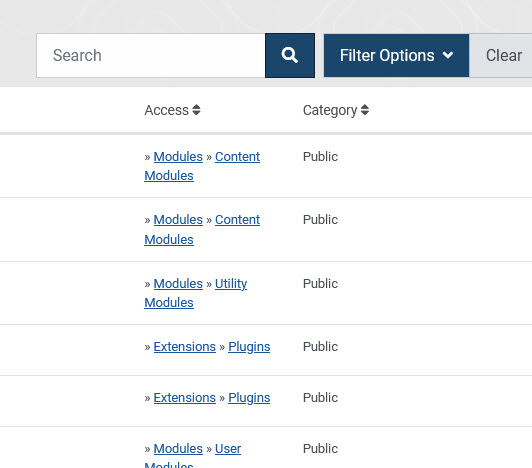Open Extensions link in second Plugins row
The width and height of the screenshot is (532, 468).
pyautogui.click(x=185, y=398)
